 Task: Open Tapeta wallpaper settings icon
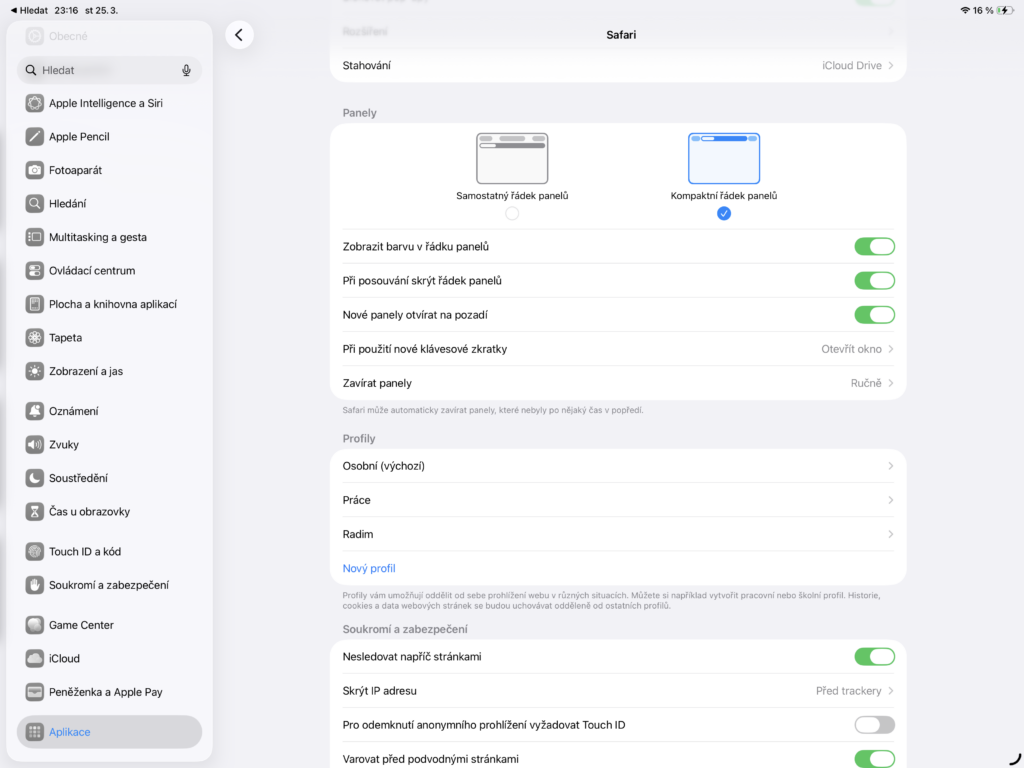[35, 338]
